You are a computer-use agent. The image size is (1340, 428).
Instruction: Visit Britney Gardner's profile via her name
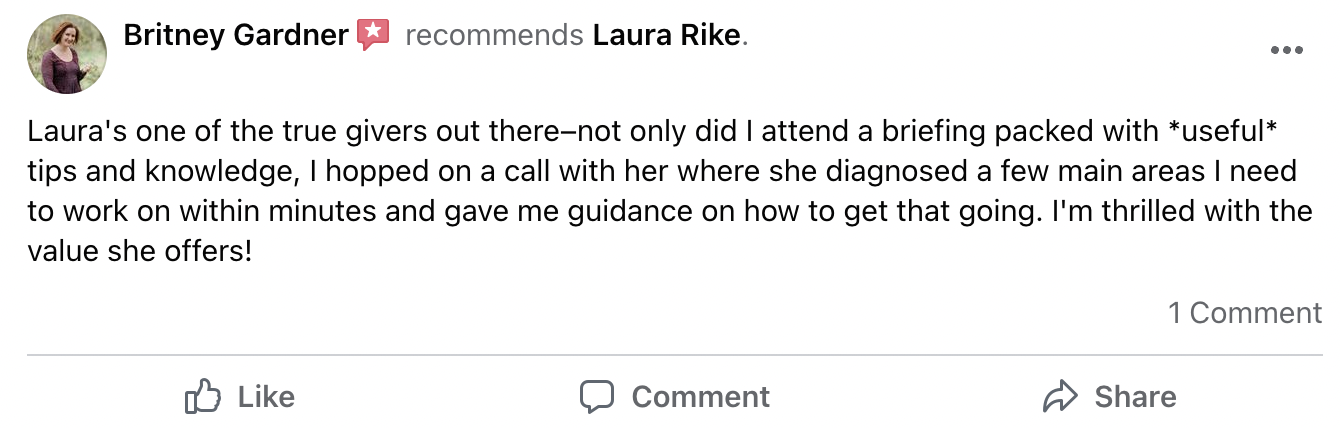tap(235, 36)
